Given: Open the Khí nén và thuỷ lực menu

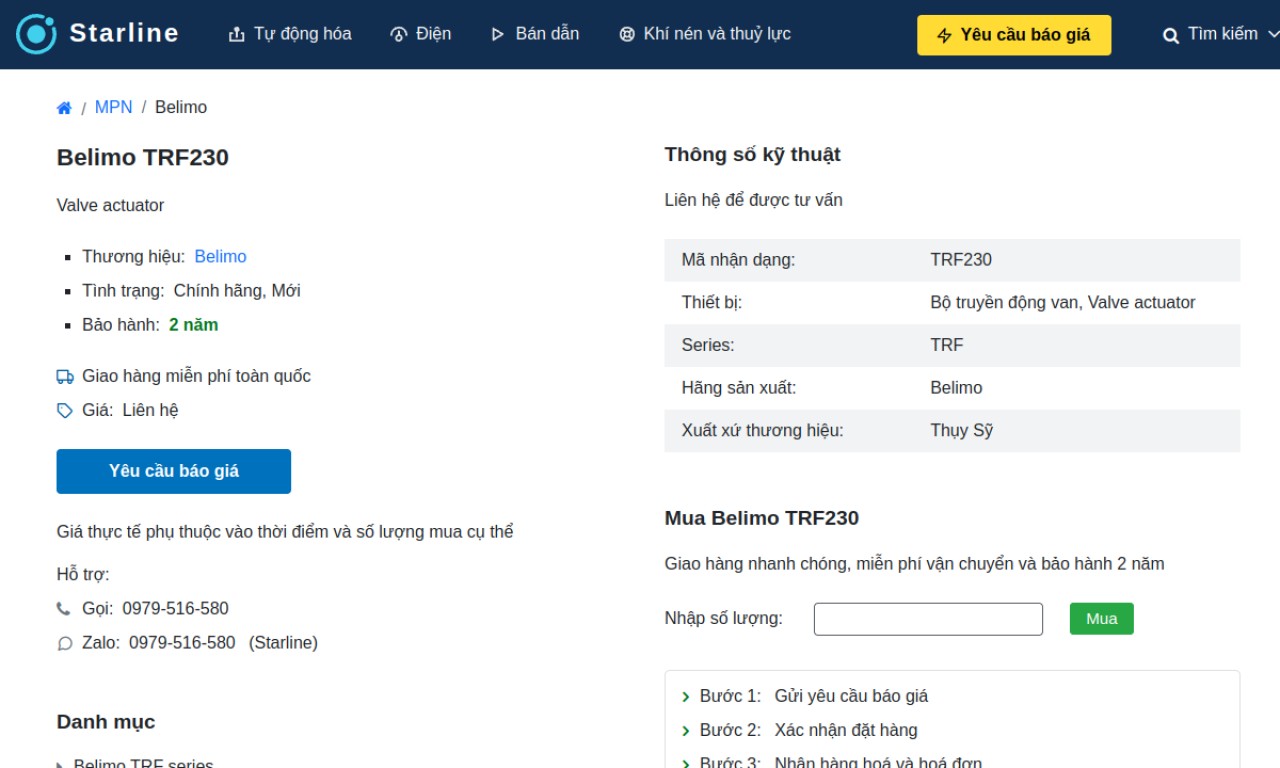Looking at the screenshot, I should (x=705, y=34).
